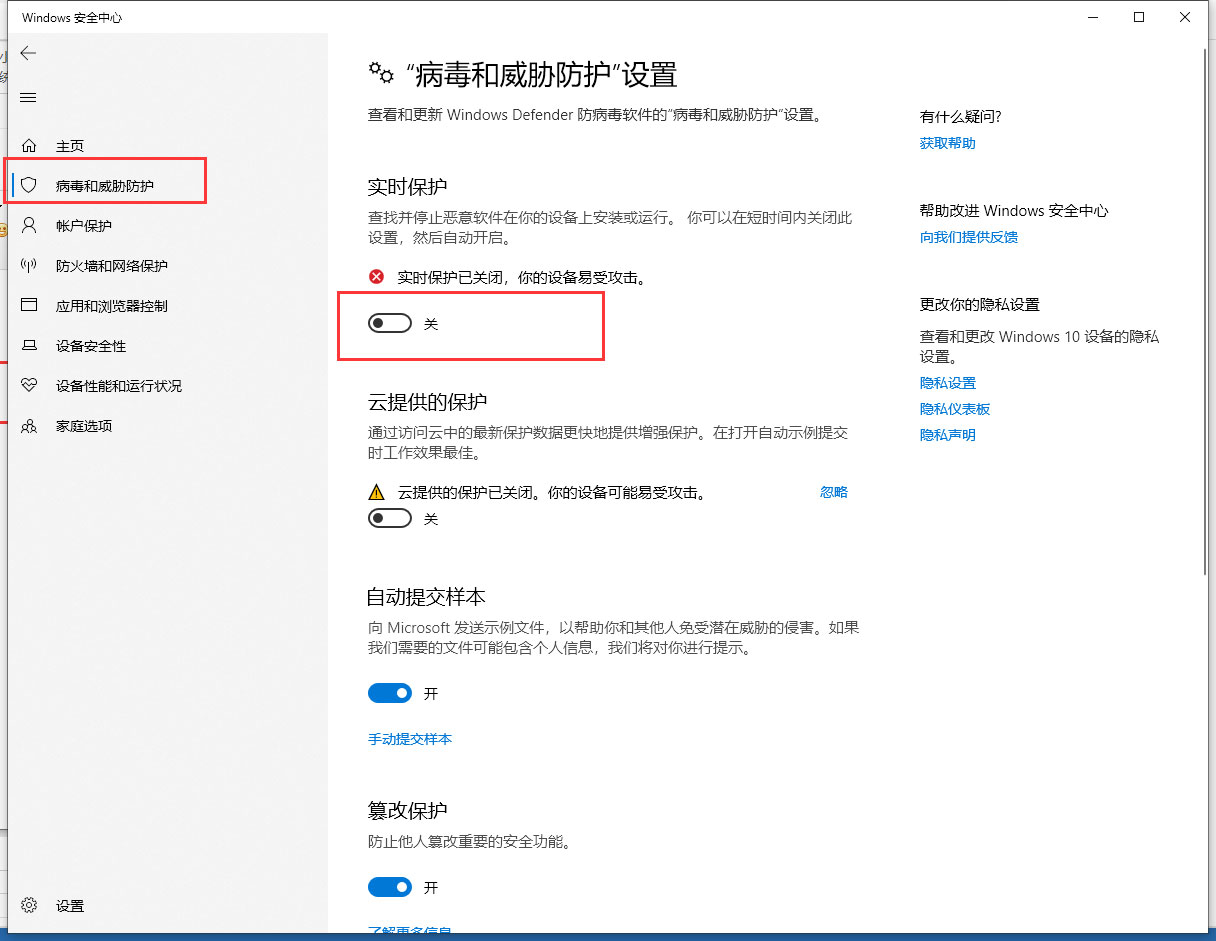This screenshot has width=1216, height=941.
Task: Expand the sidebar with the hamburger menu
Action: click(x=28, y=97)
